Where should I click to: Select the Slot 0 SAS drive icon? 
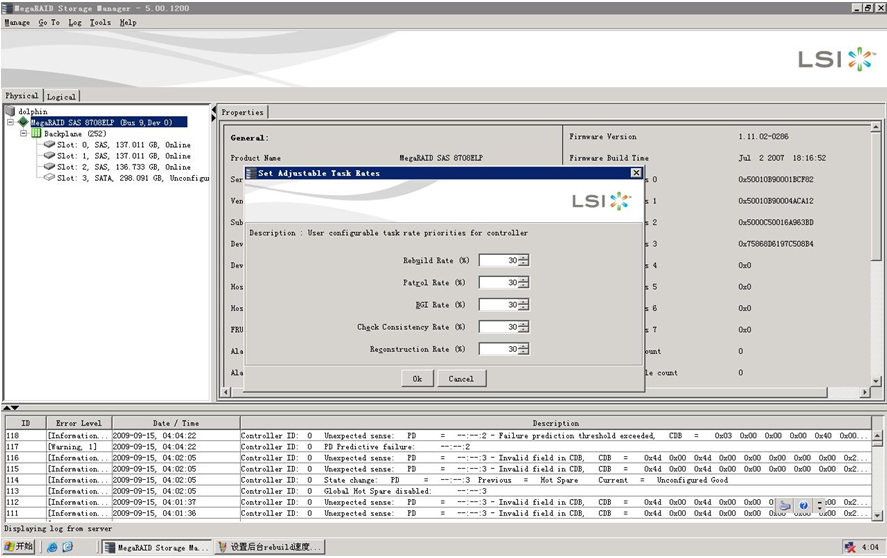click(x=49, y=144)
